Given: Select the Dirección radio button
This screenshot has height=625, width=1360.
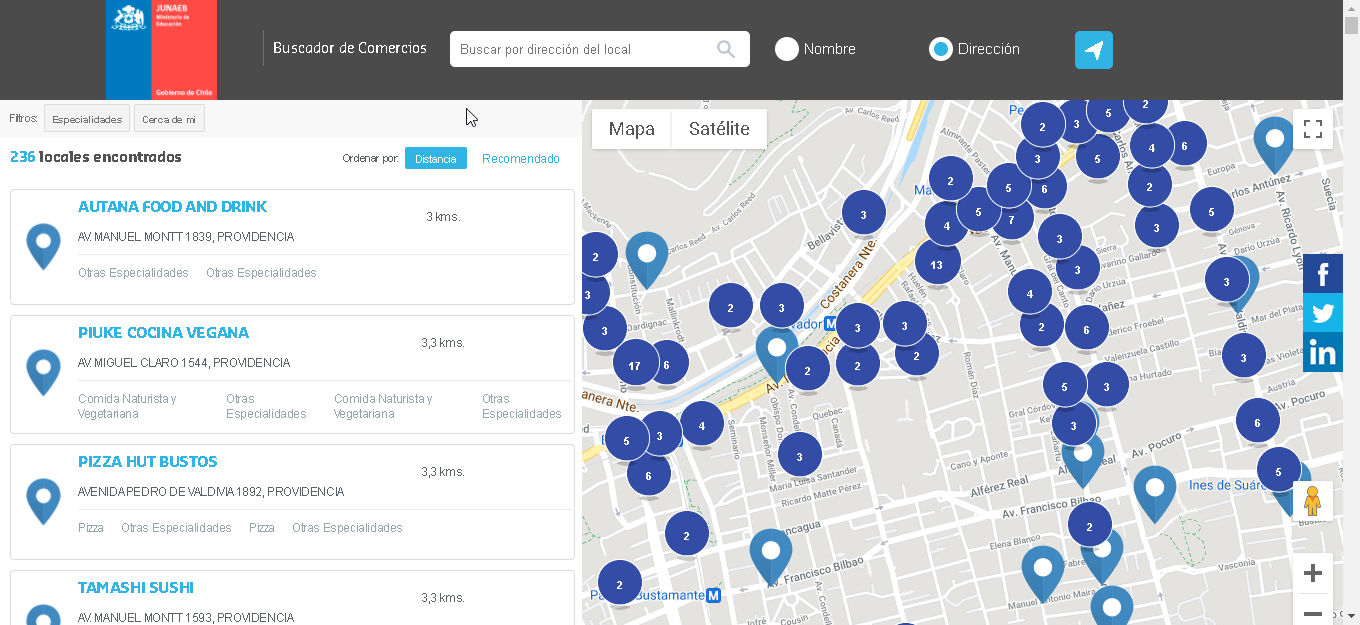Looking at the screenshot, I should (940, 49).
